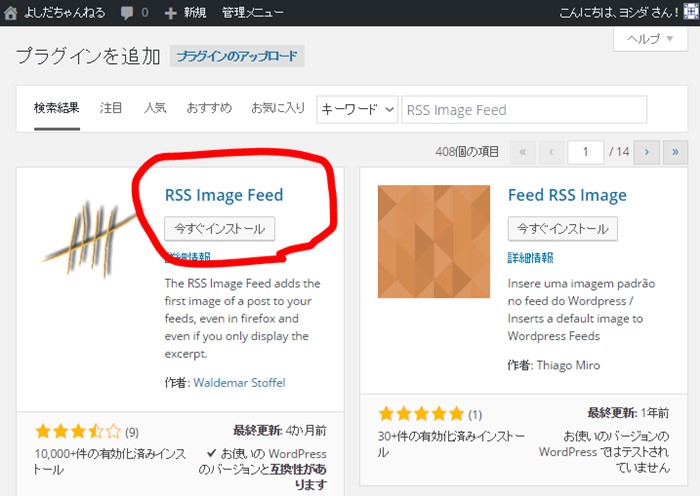Go to last page arrow

(x=675, y=152)
